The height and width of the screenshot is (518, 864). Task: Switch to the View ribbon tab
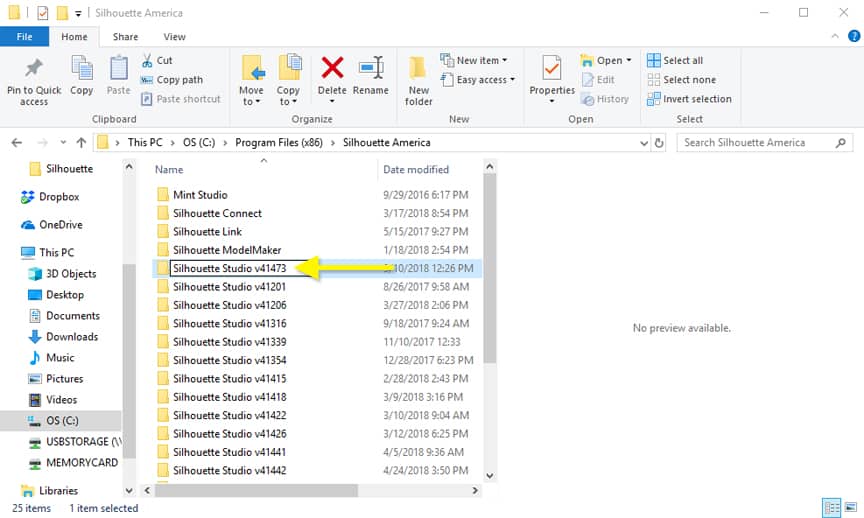click(174, 37)
